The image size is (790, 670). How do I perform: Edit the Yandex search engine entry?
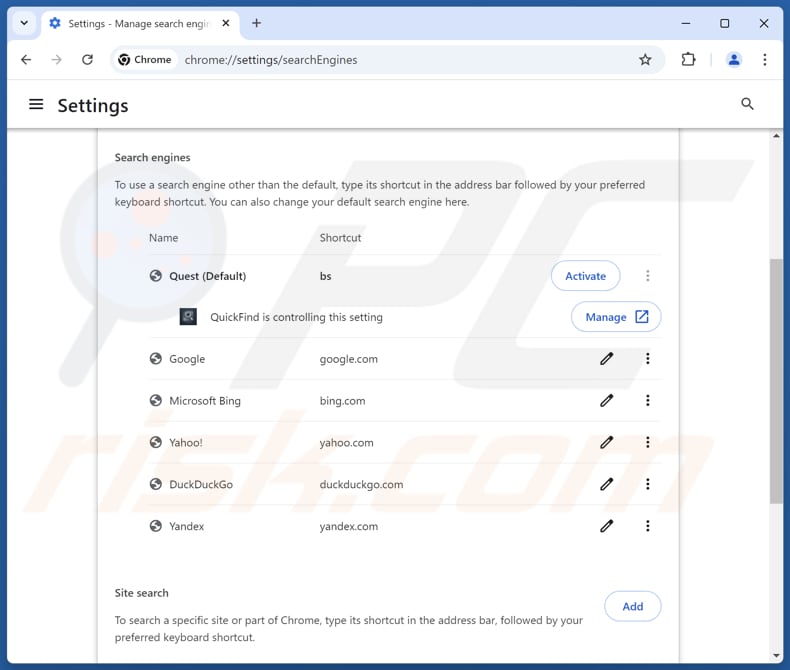point(607,526)
